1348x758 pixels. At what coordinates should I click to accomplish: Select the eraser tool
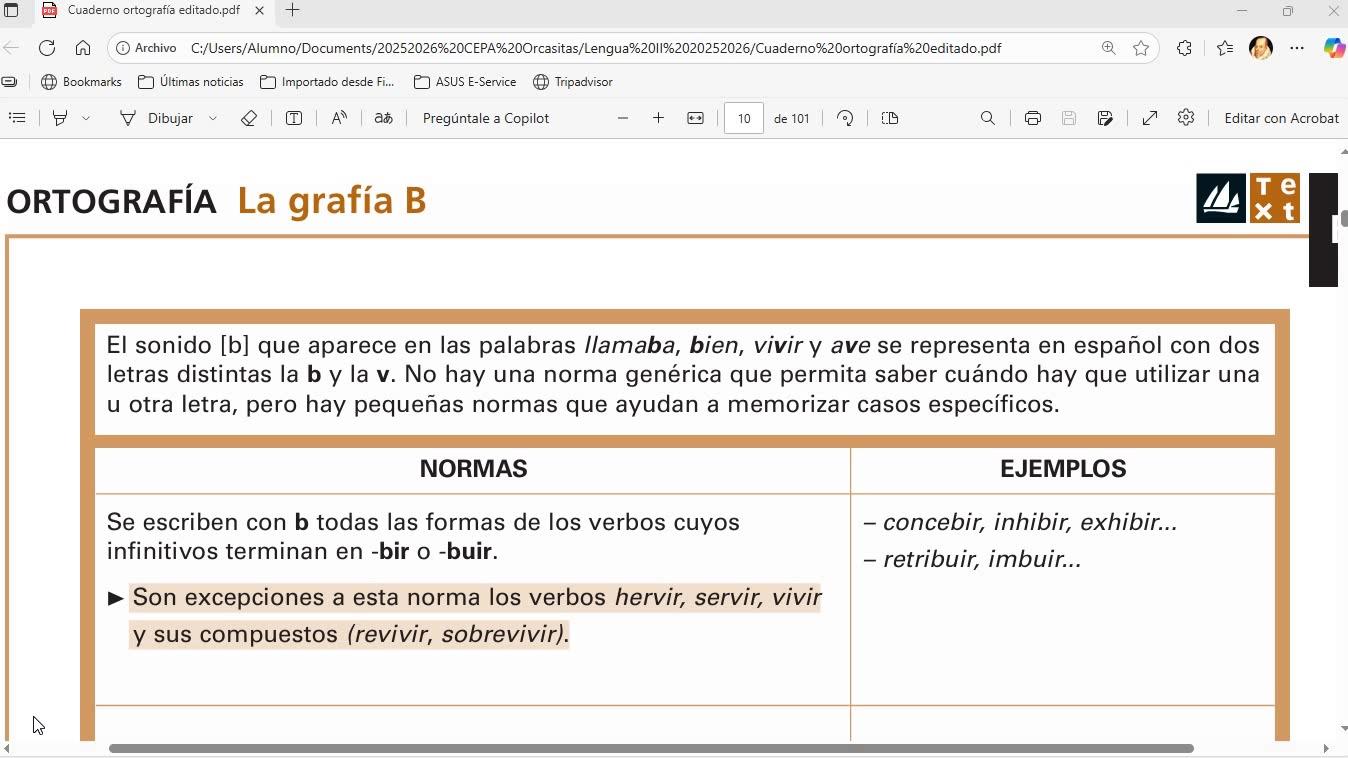[x=249, y=118]
